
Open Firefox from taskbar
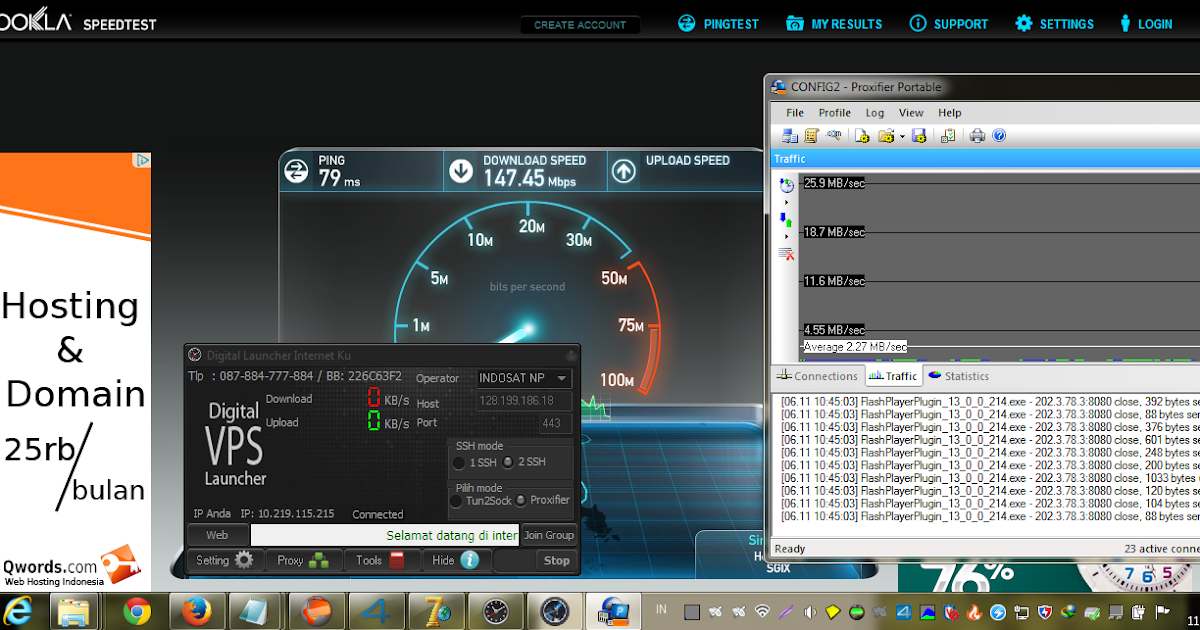(195, 610)
